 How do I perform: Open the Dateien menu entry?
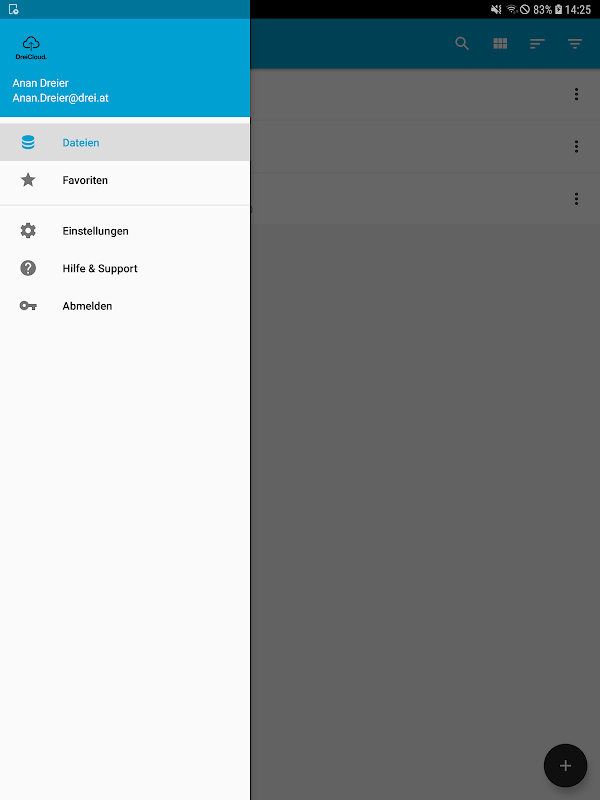pos(124,142)
